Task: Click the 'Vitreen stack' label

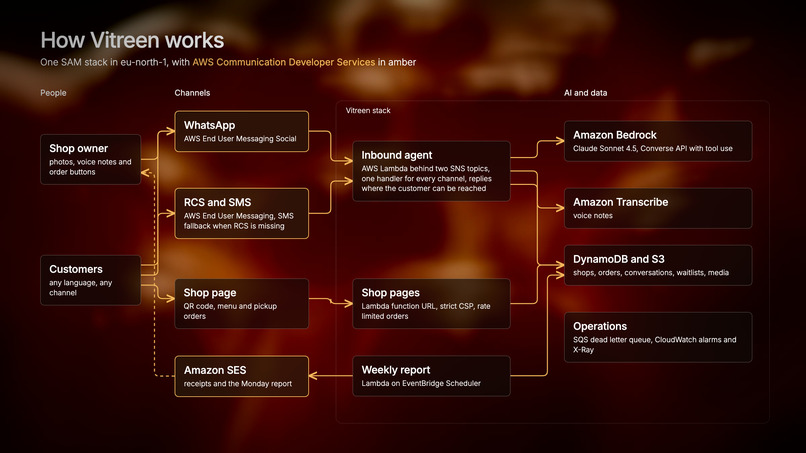Action: pyautogui.click(x=368, y=111)
